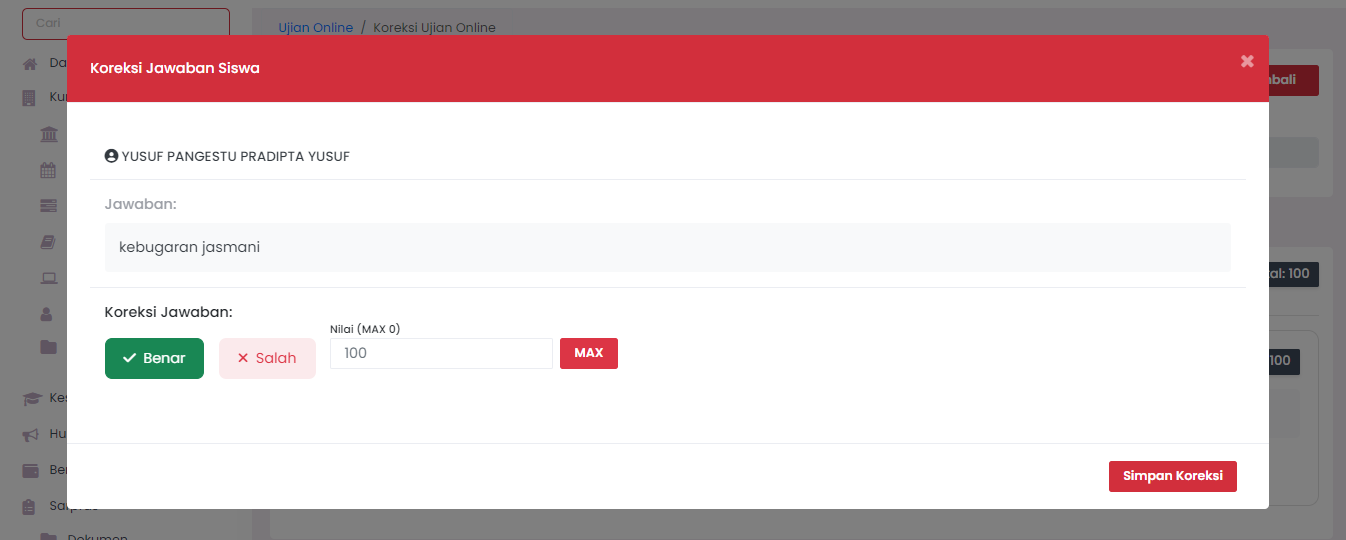Viewport: 1346px width, 540px height.
Task: Mark the answer as Salah
Action: click(267, 358)
